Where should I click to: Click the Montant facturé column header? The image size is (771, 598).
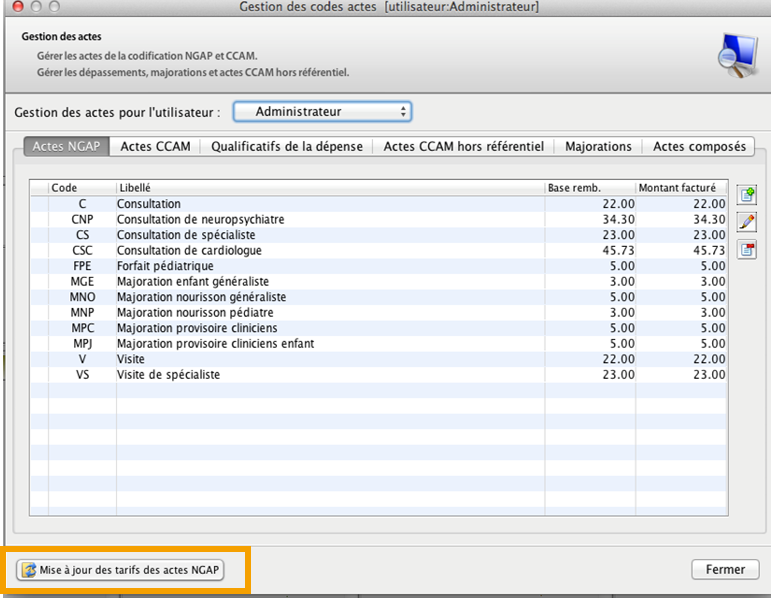tap(682, 188)
